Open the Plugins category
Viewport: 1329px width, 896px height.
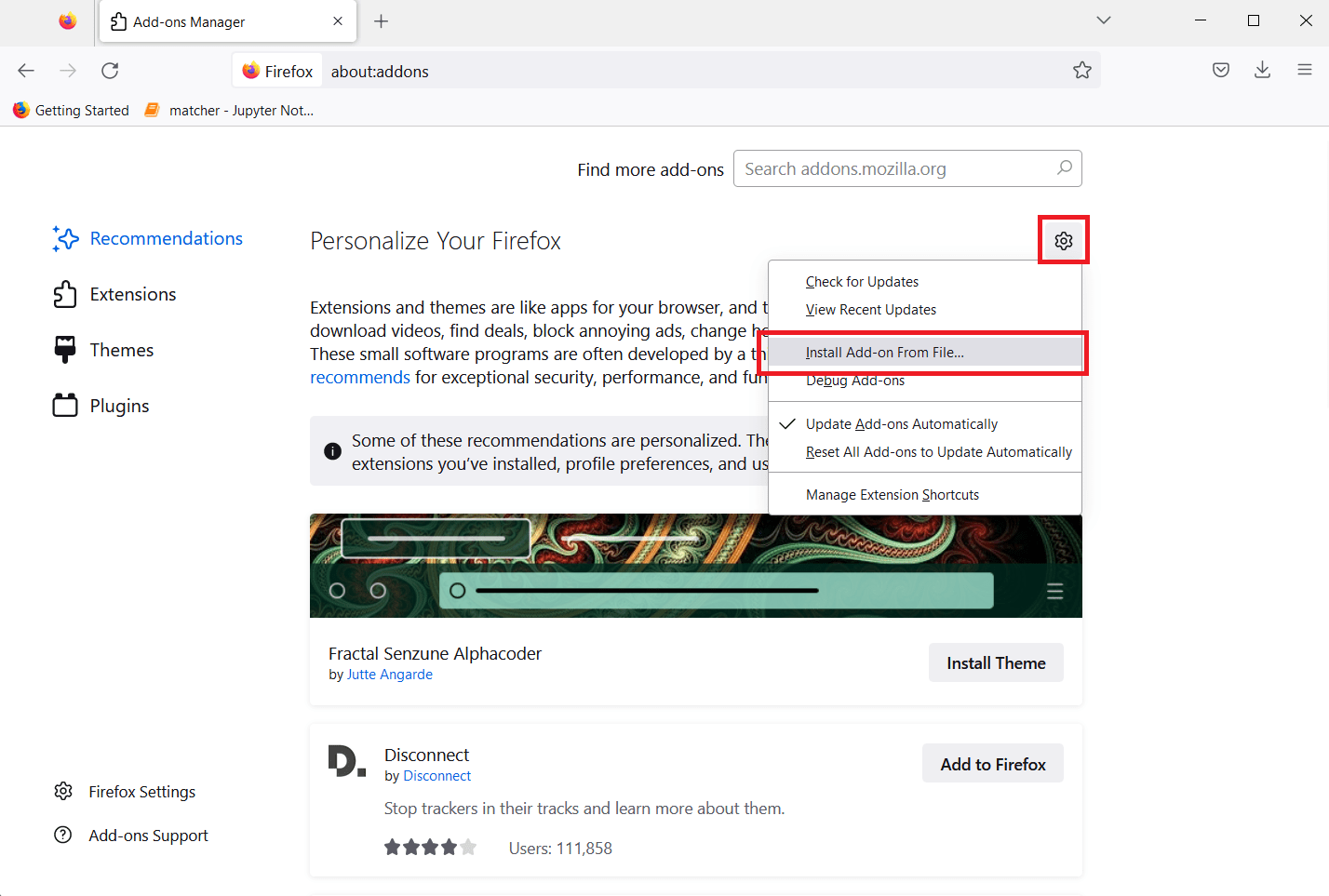coord(101,406)
